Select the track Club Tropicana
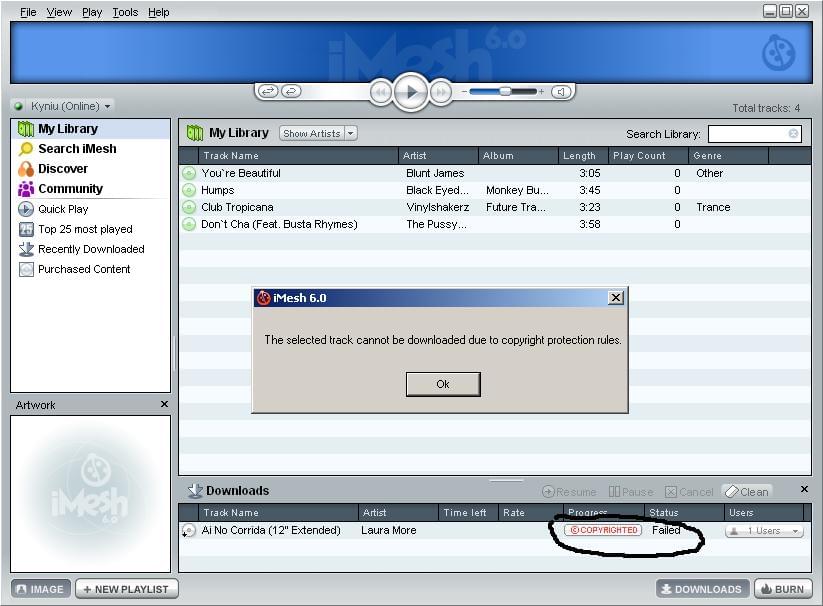This screenshot has width=823, height=606. point(495,207)
